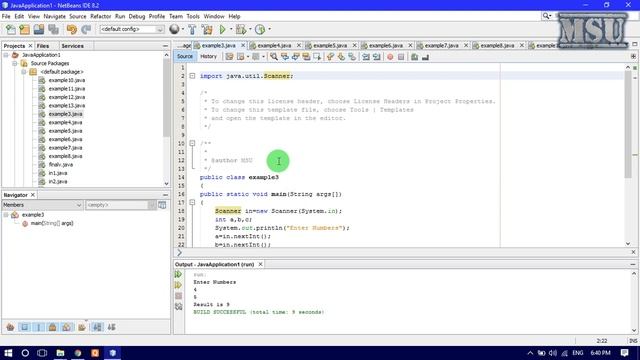The width and height of the screenshot is (640, 360).
Task: Click the Last Edit icon in editor toolbar
Action: 229,57
